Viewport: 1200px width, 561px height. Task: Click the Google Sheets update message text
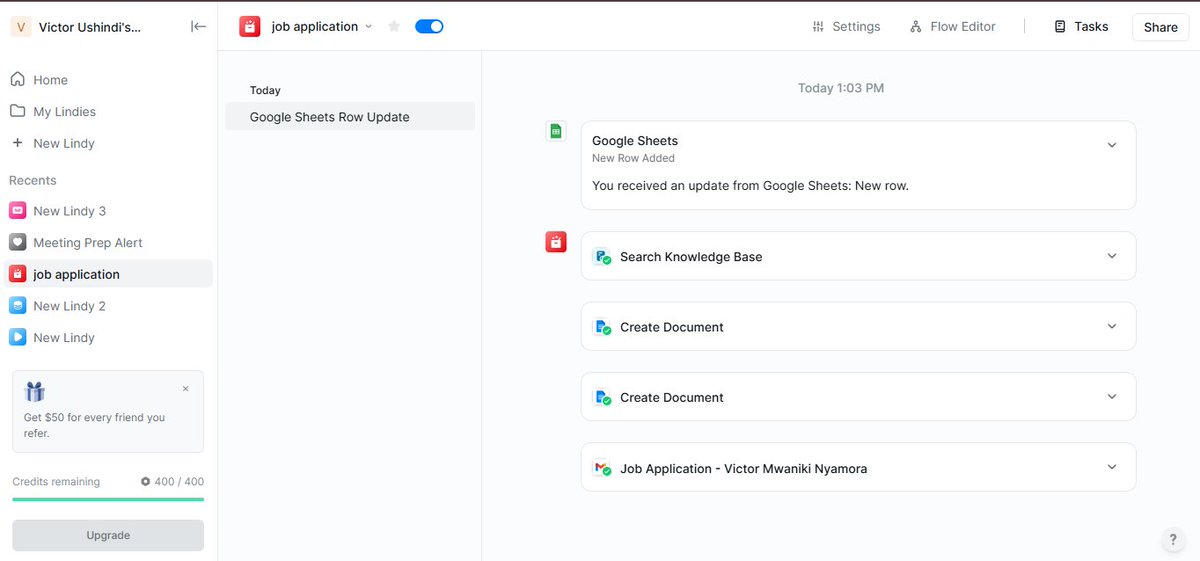750,186
